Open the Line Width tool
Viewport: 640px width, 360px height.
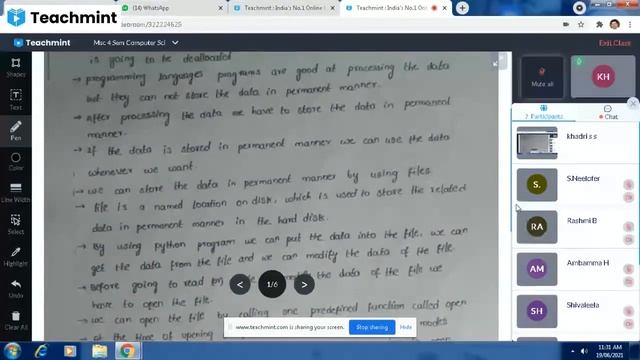coord(16,193)
